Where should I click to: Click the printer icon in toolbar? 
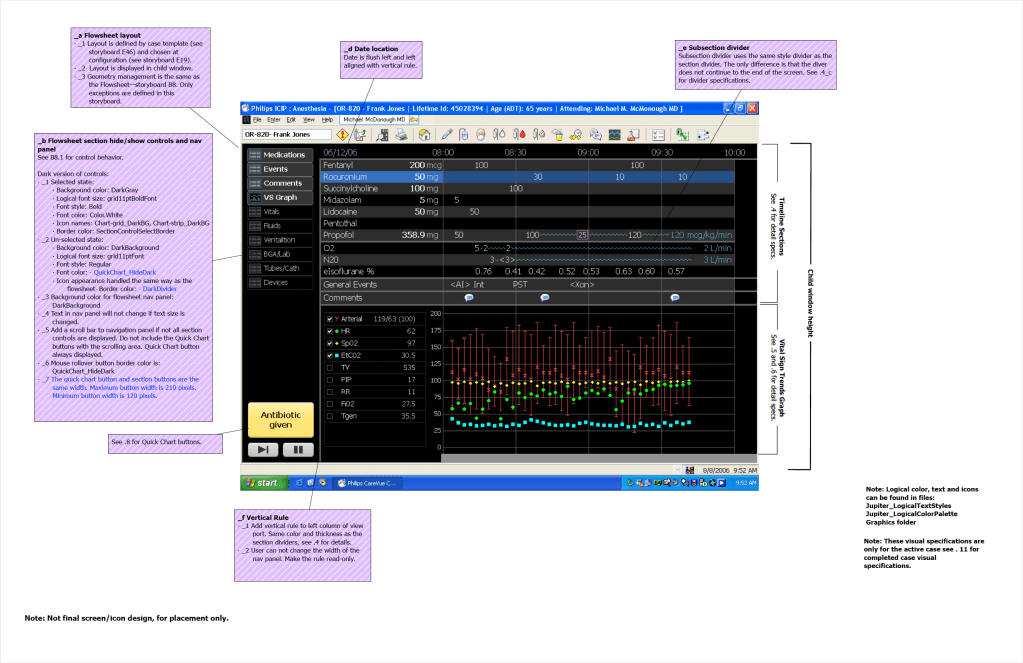401,134
